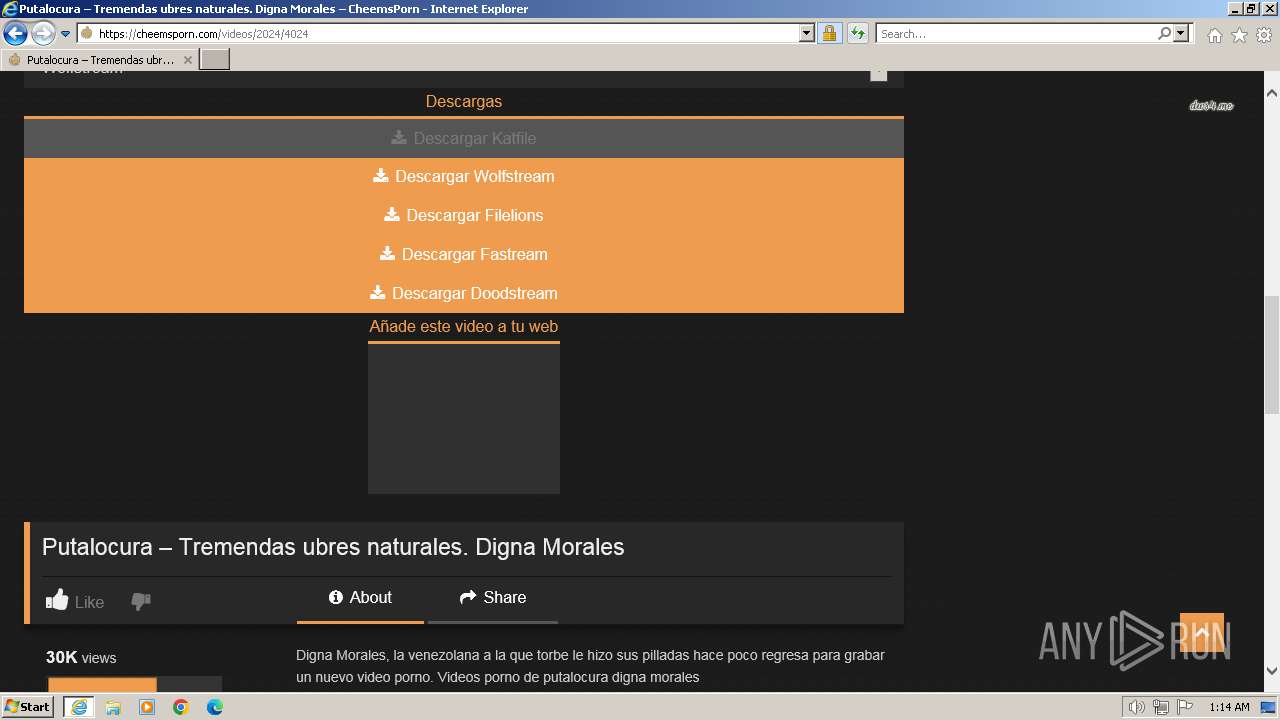
Task: Click the thumbs-up Like button
Action: (75, 601)
